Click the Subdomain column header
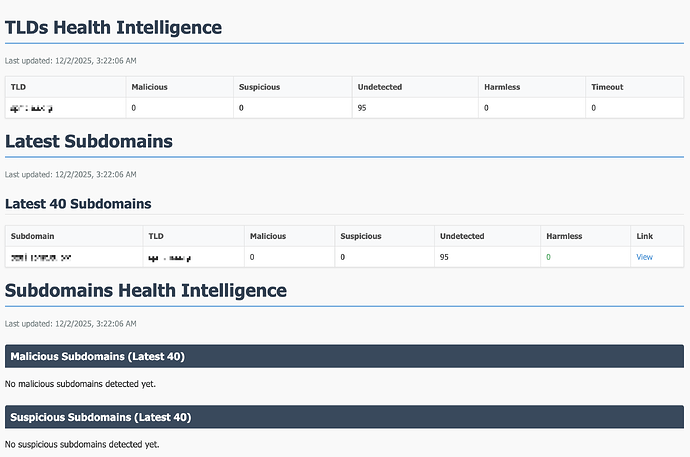The image size is (690, 457). pyautogui.click(x=32, y=236)
